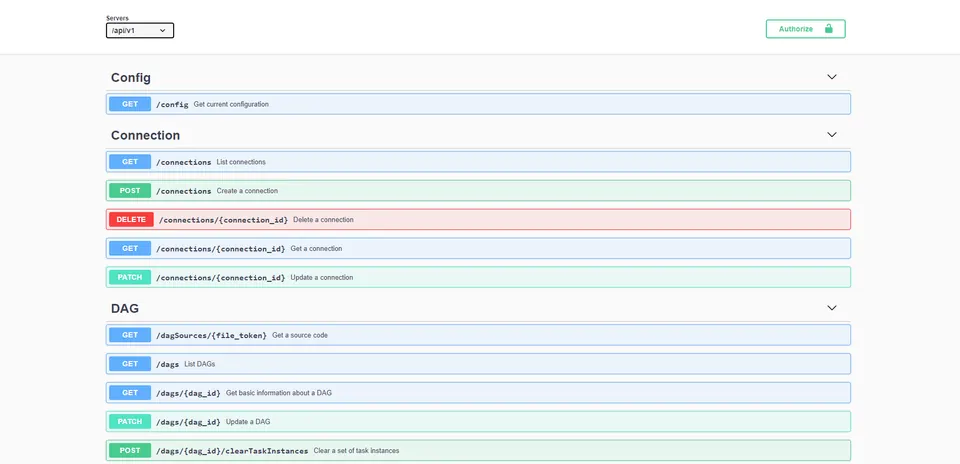Expand GET /connections List connections endpoint
The image size is (960, 464).
478,162
